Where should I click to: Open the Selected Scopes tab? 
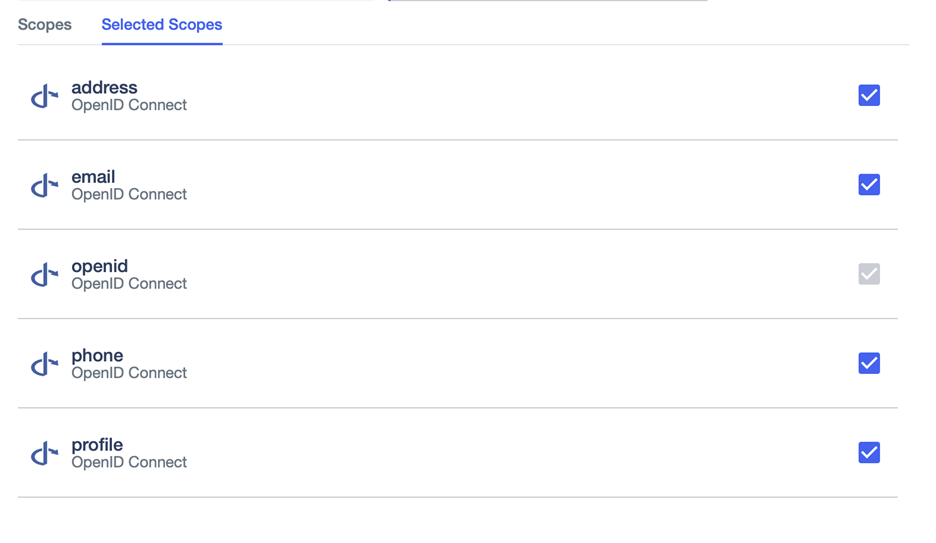pyautogui.click(x=162, y=25)
